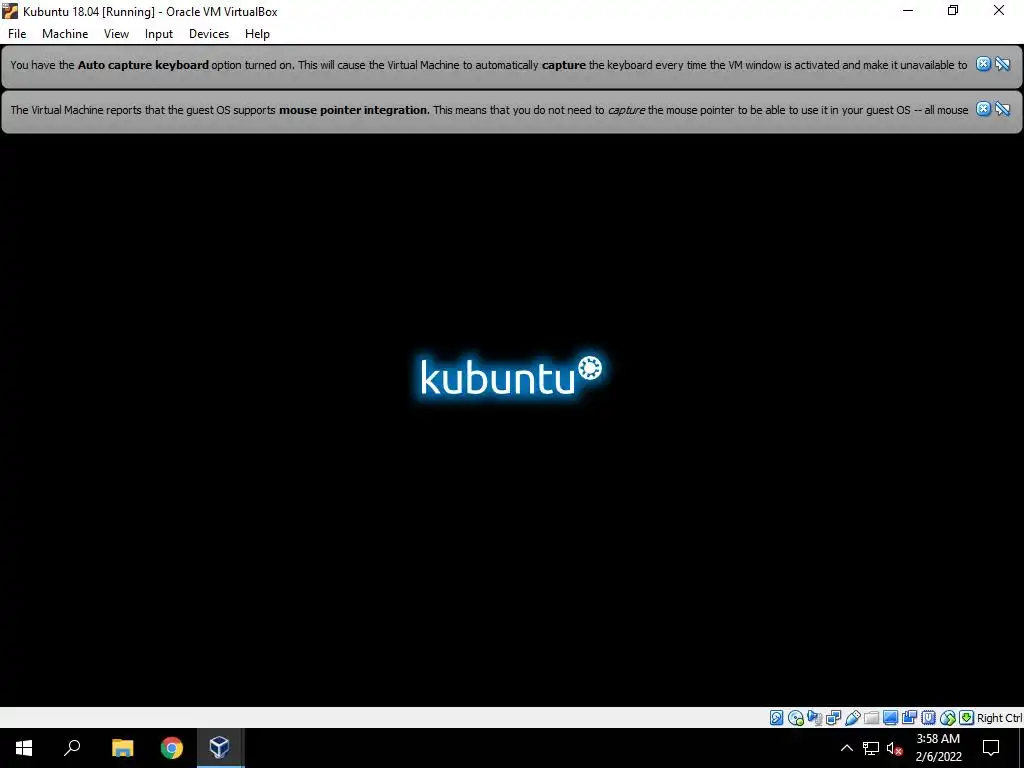Open the File menu
The width and height of the screenshot is (1024, 768).
(17, 34)
